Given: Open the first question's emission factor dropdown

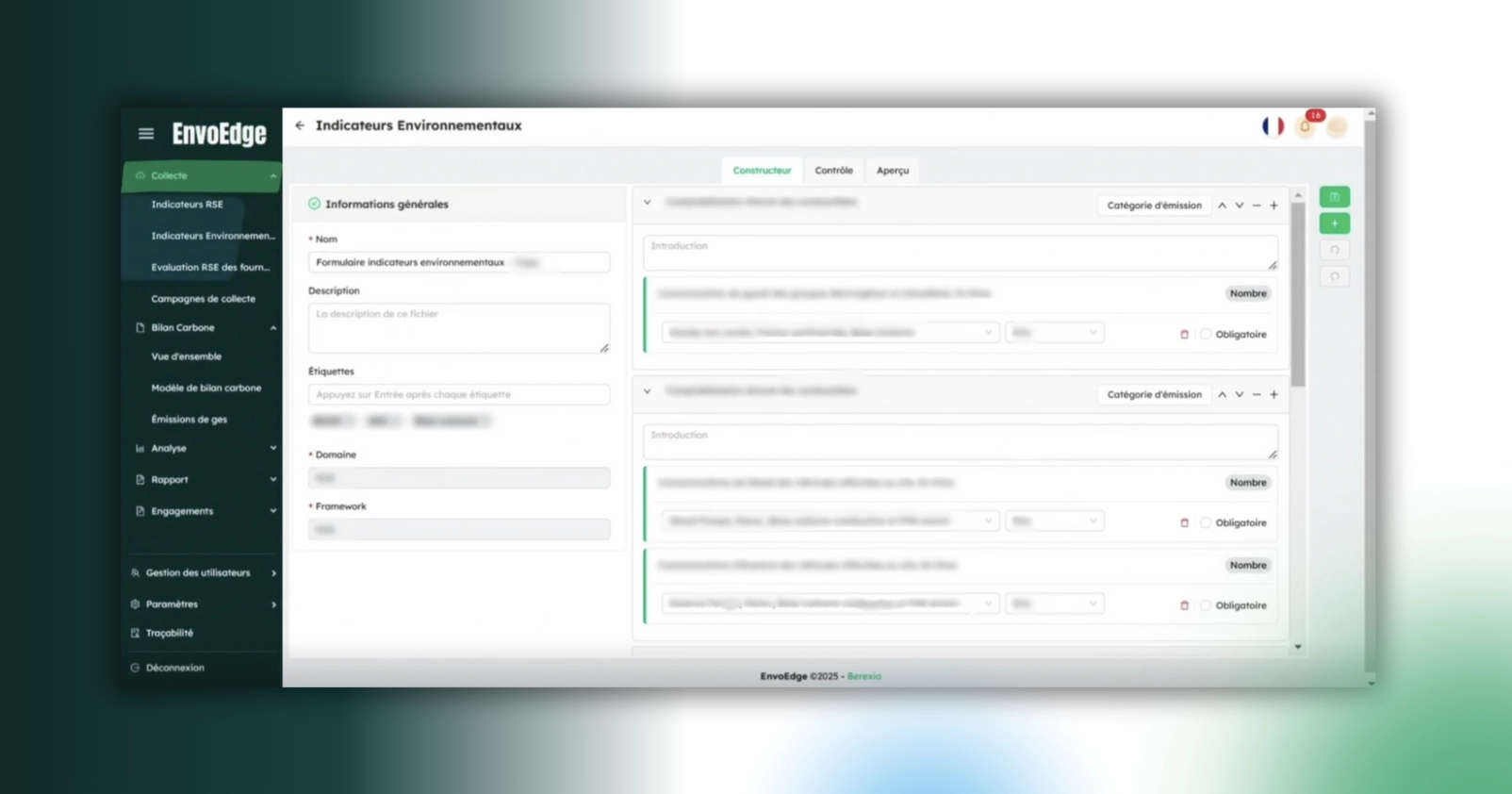Looking at the screenshot, I should 830,333.
